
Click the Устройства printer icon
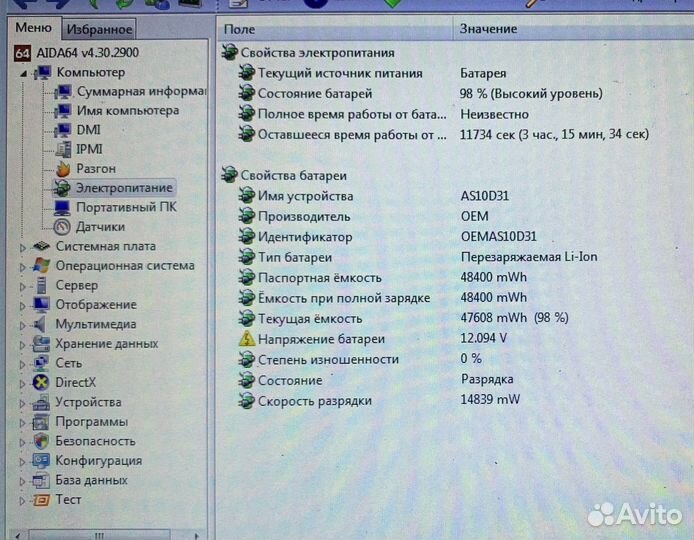click(41, 402)
